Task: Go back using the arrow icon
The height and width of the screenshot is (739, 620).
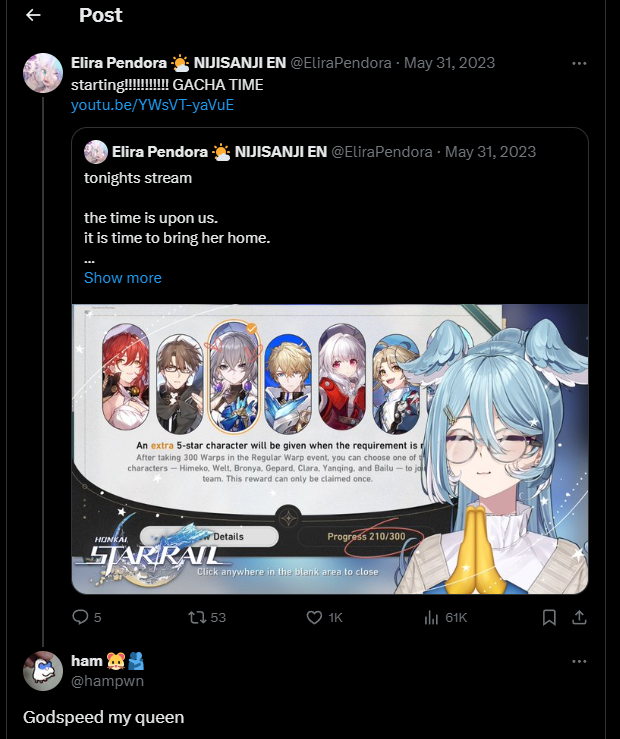Action: point(33,15)
